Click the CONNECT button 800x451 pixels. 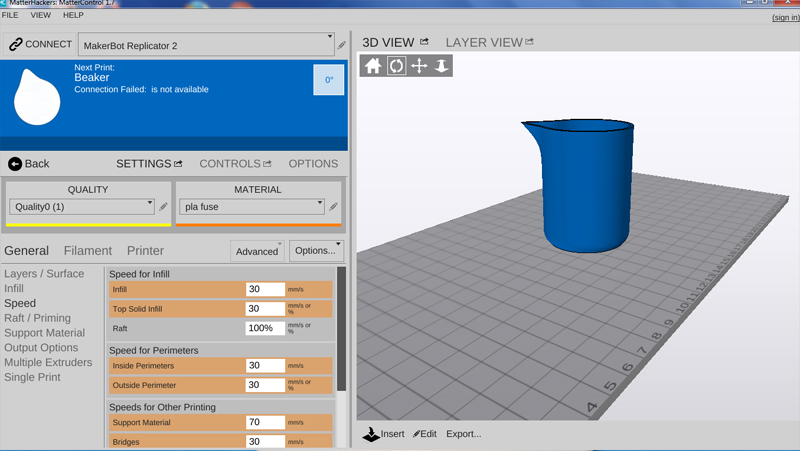pyautogui.click(x=40, y=44)
